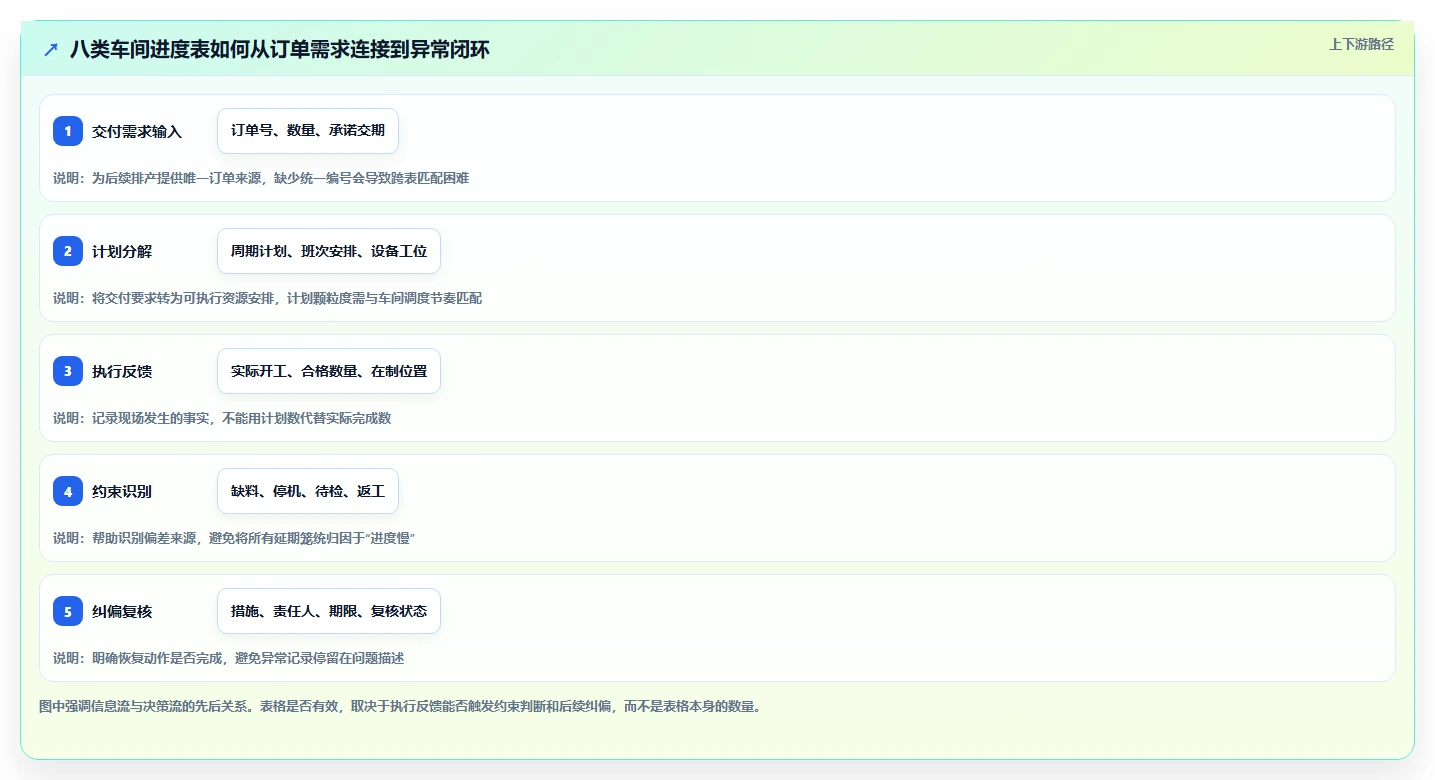Select the 交付需求输入 step label
Viewport: 1435px width, 780px height.
click(x=137, y=131)
